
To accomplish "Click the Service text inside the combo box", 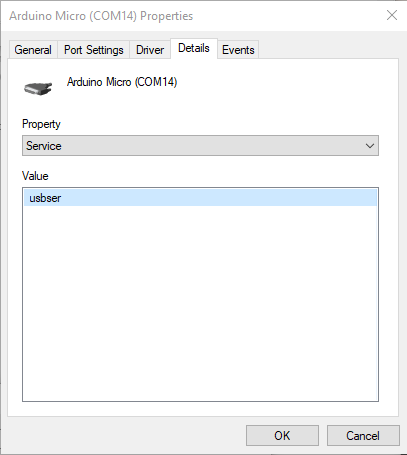I will coord(44,146).
